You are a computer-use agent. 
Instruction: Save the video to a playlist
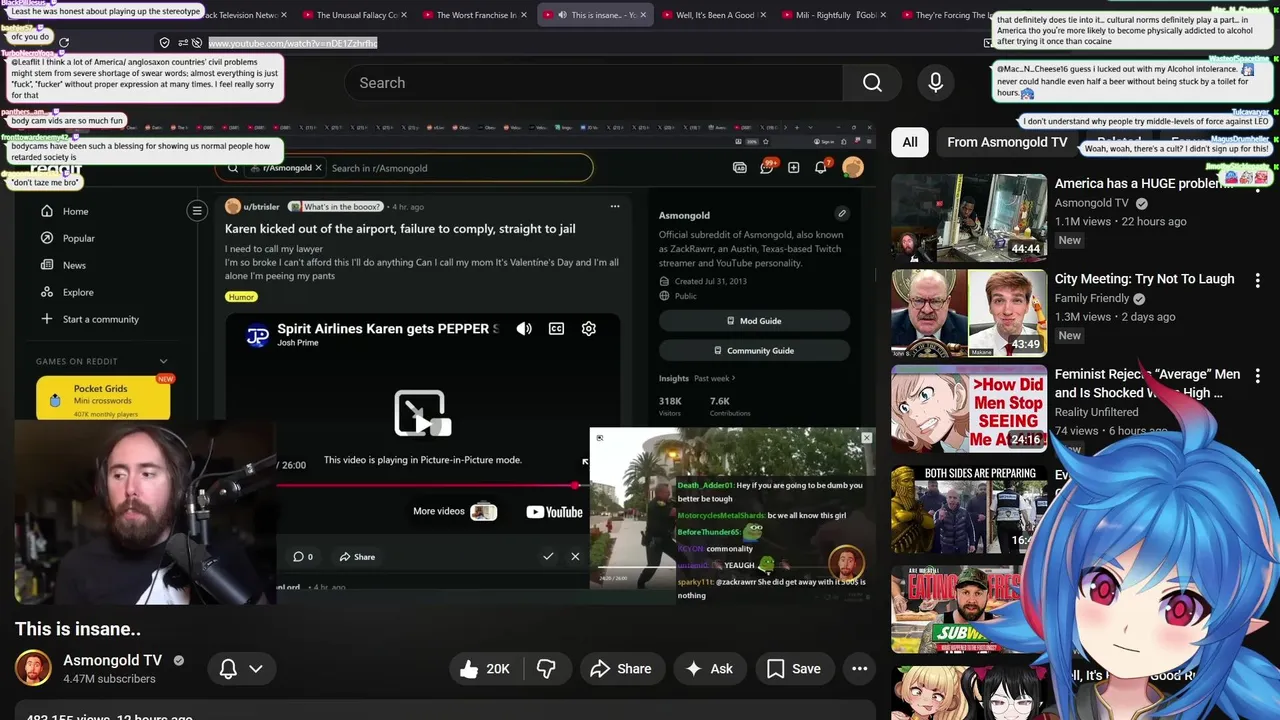click(794, 669)
